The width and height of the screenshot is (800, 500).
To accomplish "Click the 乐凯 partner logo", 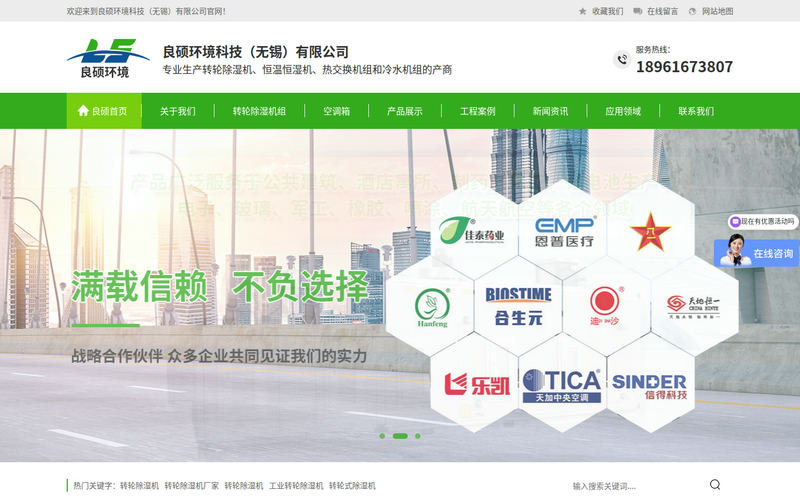I will click(x=477, y=384).
